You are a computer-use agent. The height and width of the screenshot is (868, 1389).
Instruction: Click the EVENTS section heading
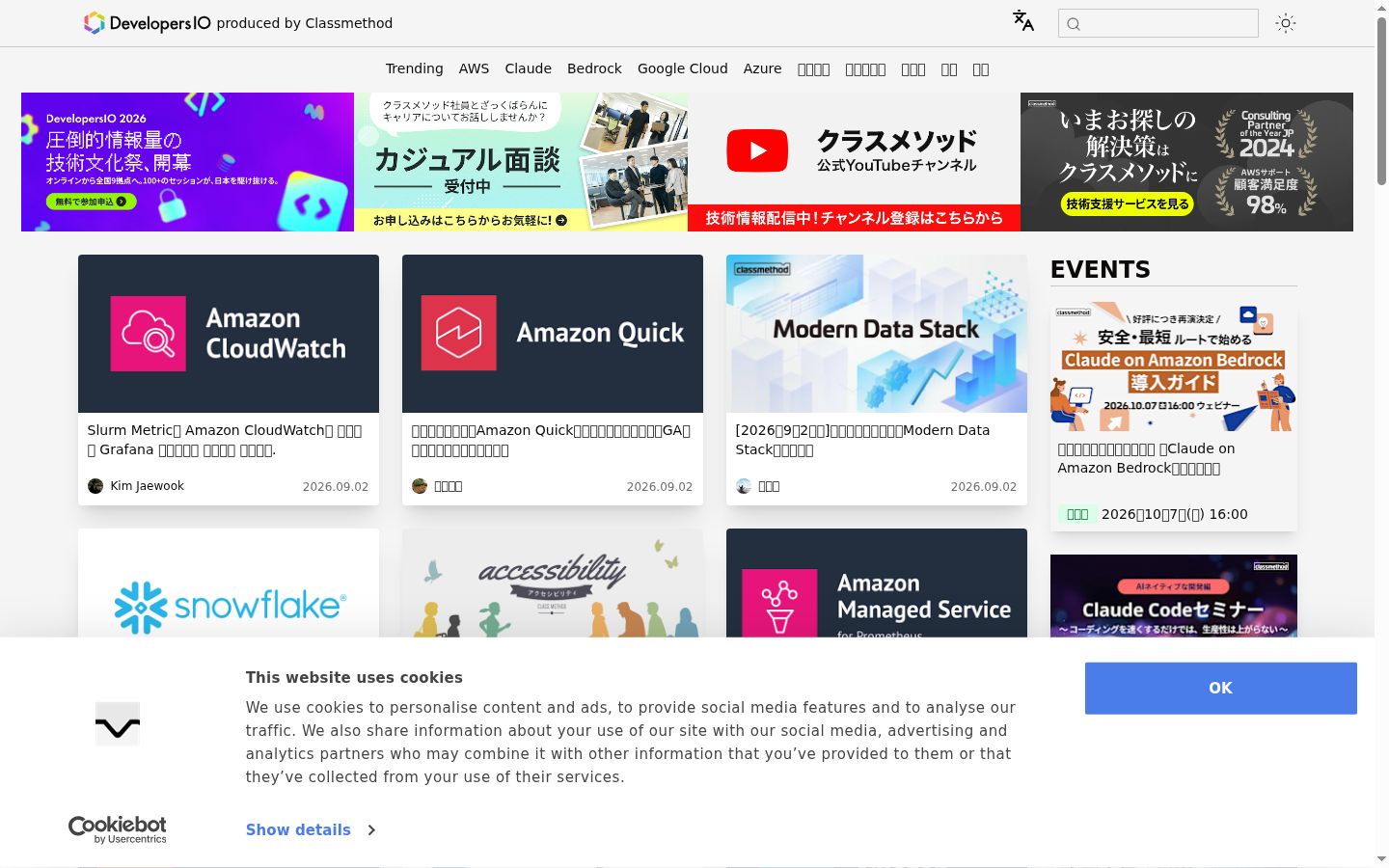point(1101,270)
